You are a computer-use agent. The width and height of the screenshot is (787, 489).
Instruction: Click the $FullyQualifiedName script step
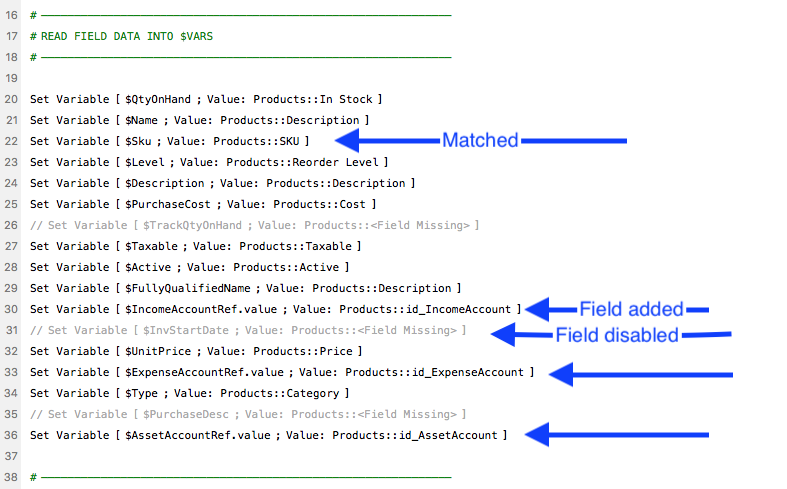245,288
